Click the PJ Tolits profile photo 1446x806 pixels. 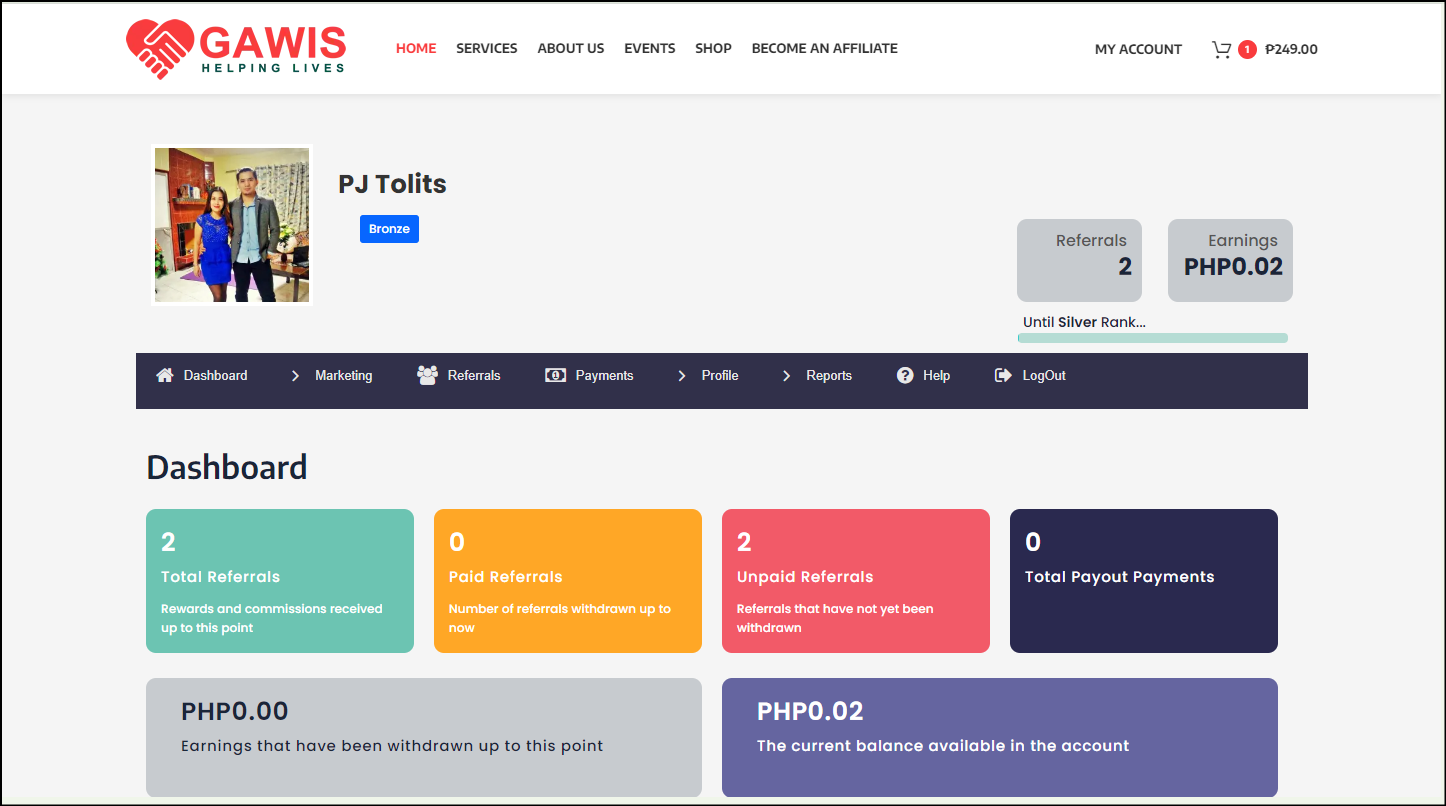click(232, 225)
